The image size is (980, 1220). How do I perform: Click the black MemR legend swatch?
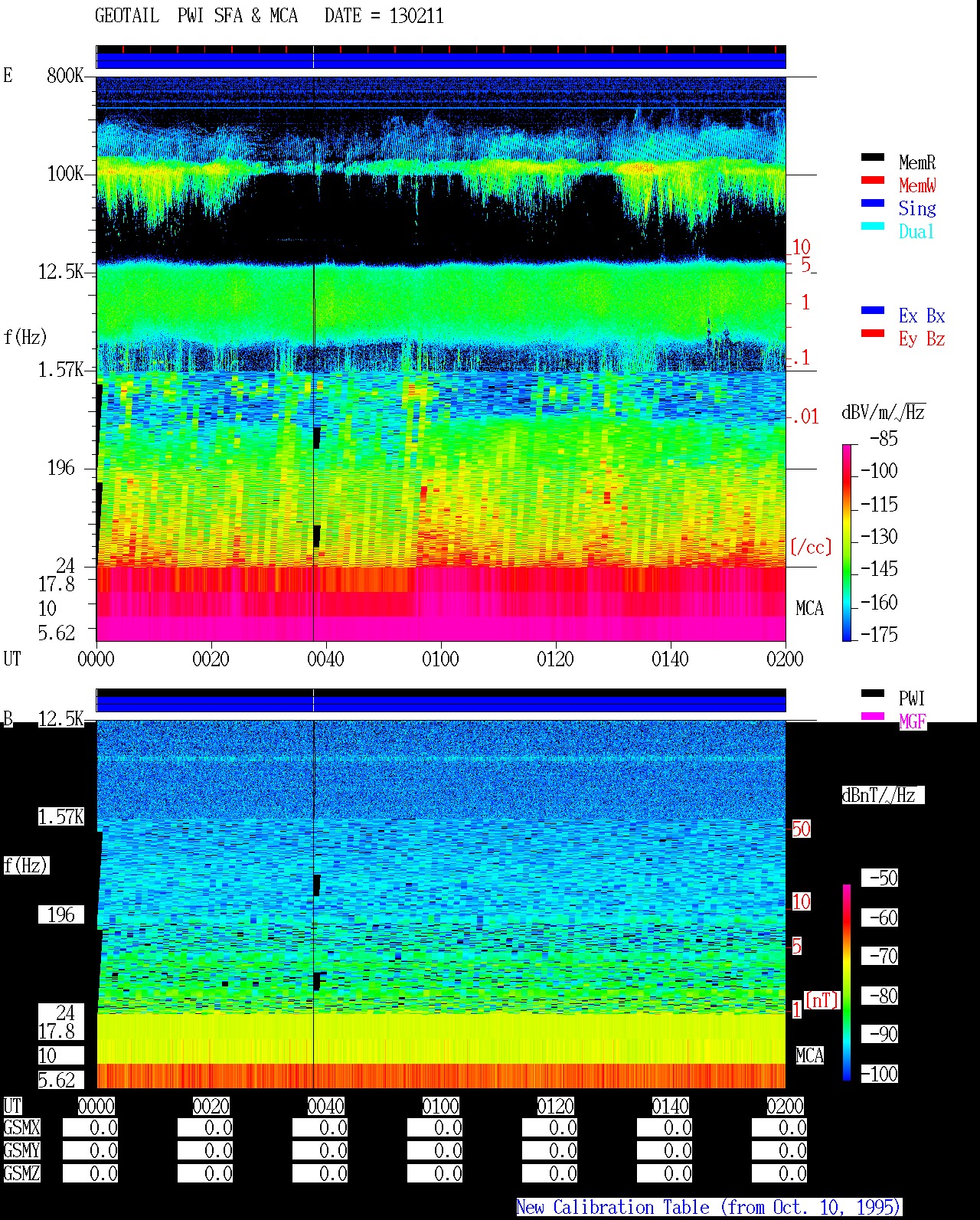coord(873,158)
